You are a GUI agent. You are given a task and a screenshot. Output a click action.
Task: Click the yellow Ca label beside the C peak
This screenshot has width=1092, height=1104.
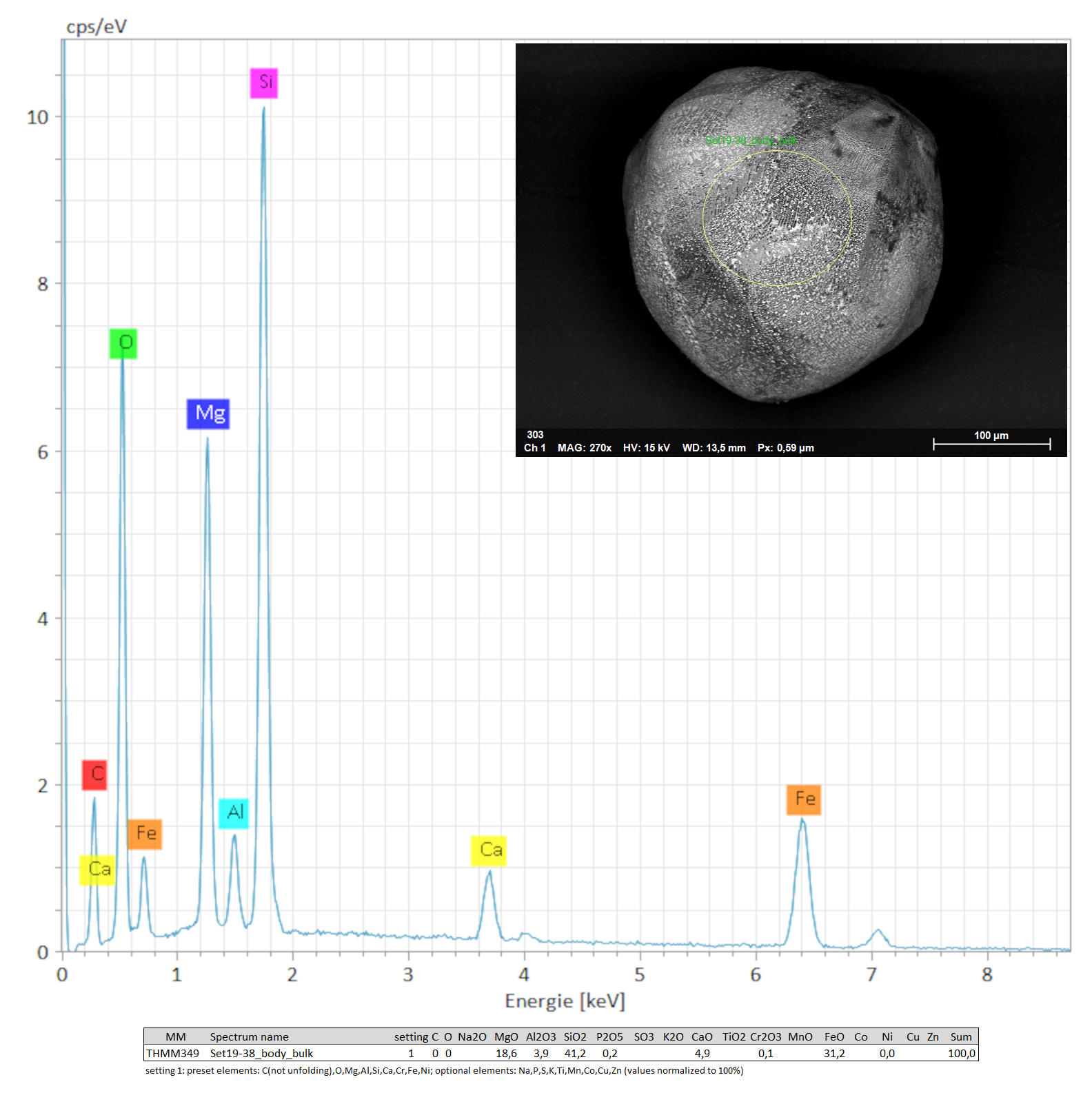97,870
